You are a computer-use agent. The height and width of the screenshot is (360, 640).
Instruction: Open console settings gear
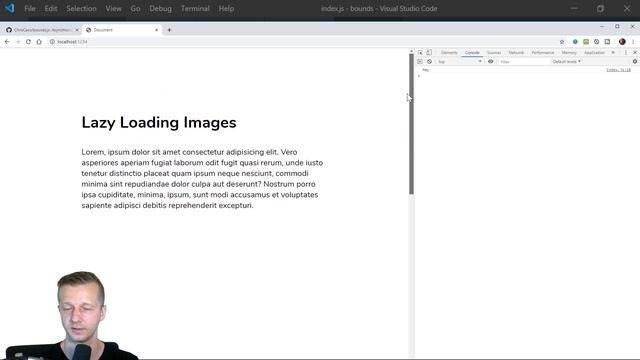(x=635, y=62)
